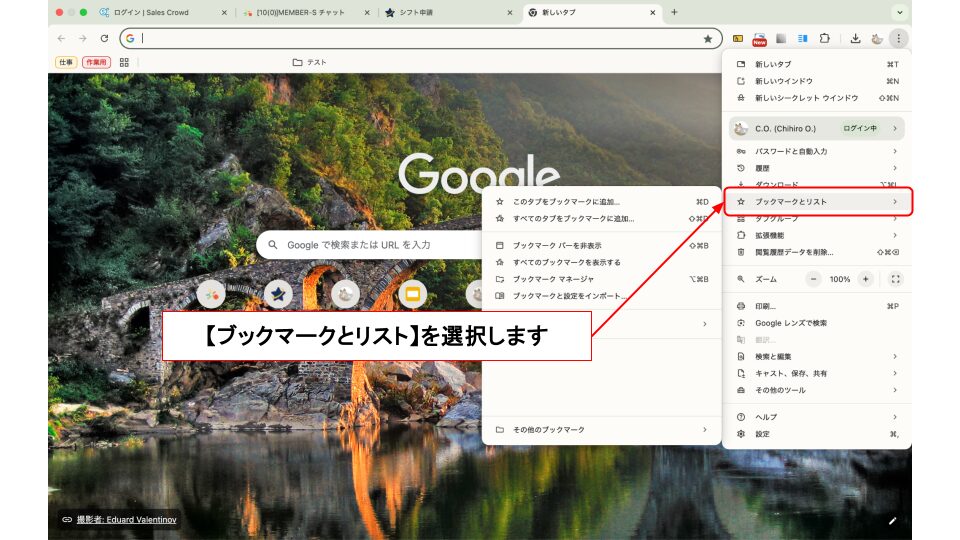Select 新しいシークレット ウインドウ menu item
960x540 pixels.
click(806, 98)
